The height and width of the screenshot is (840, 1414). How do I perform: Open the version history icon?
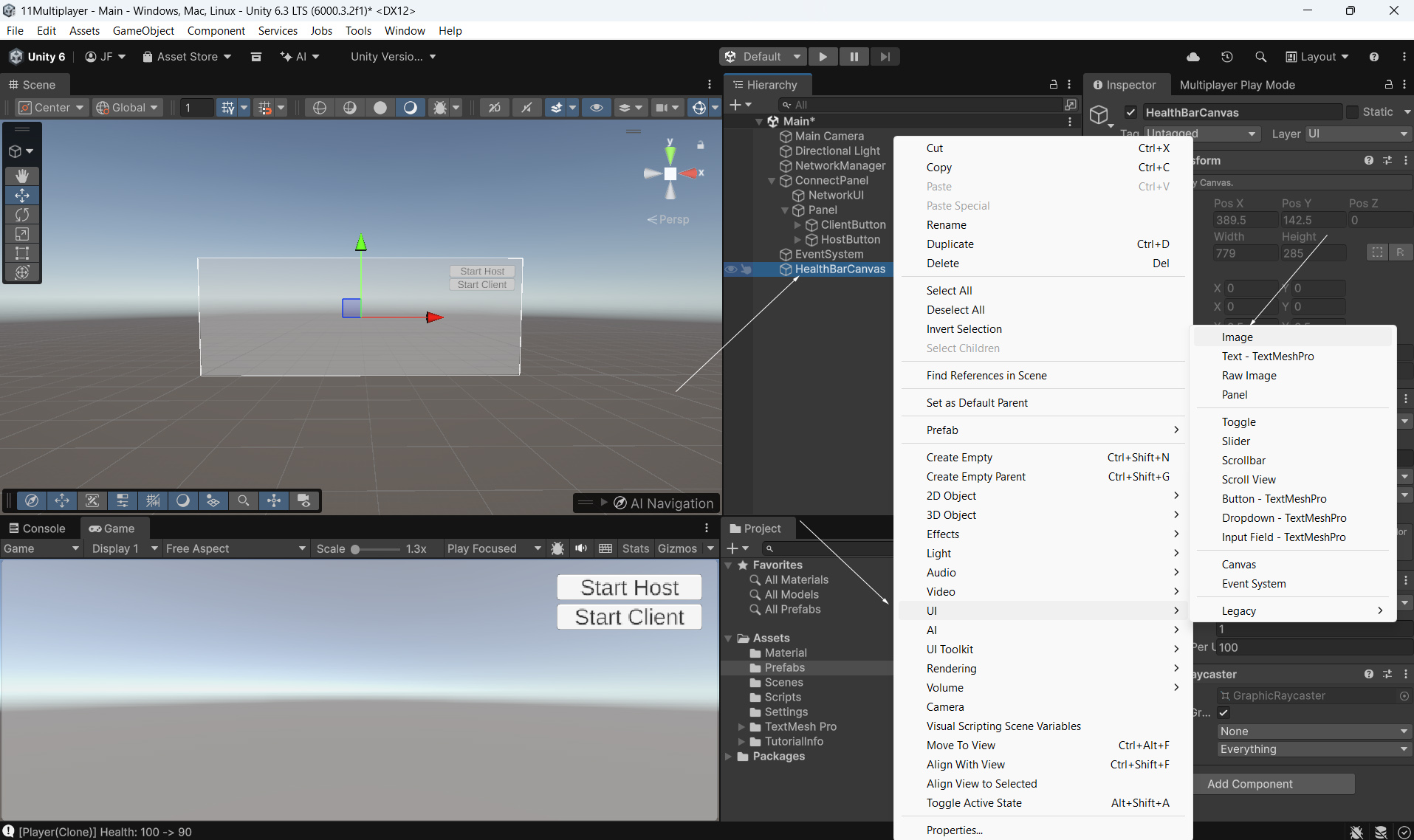(1226, 57)
